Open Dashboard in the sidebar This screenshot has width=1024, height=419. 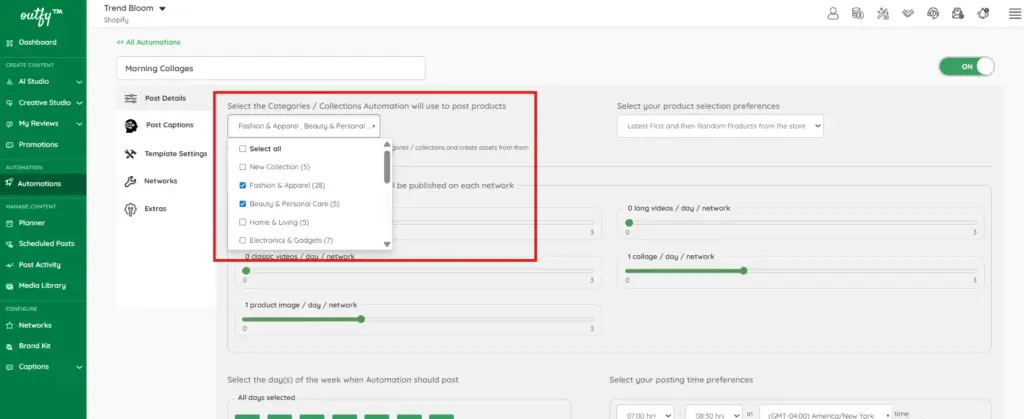pyautogui.click(x=37, y=42)
